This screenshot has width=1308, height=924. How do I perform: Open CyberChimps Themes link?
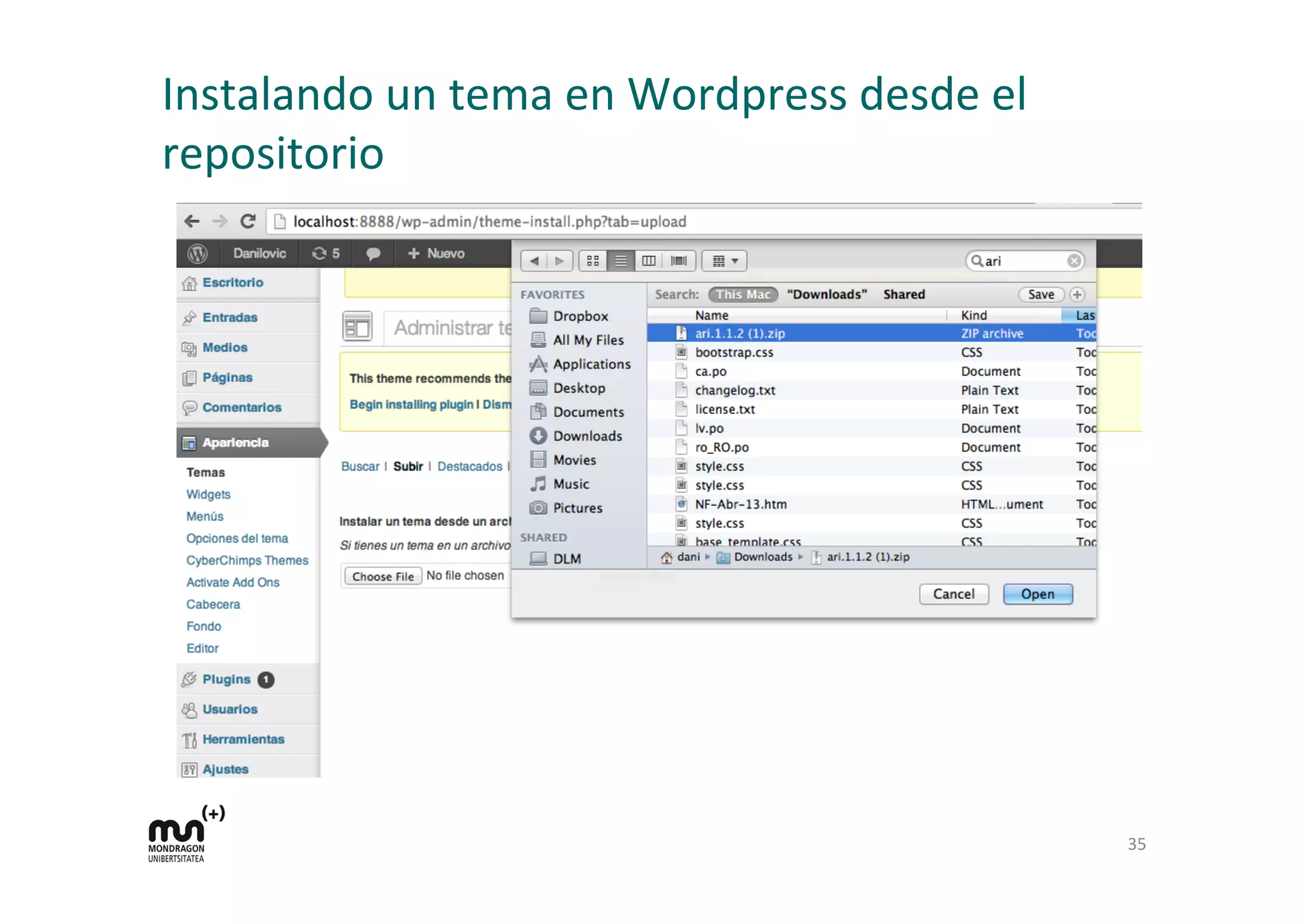(x=247, y=560)
